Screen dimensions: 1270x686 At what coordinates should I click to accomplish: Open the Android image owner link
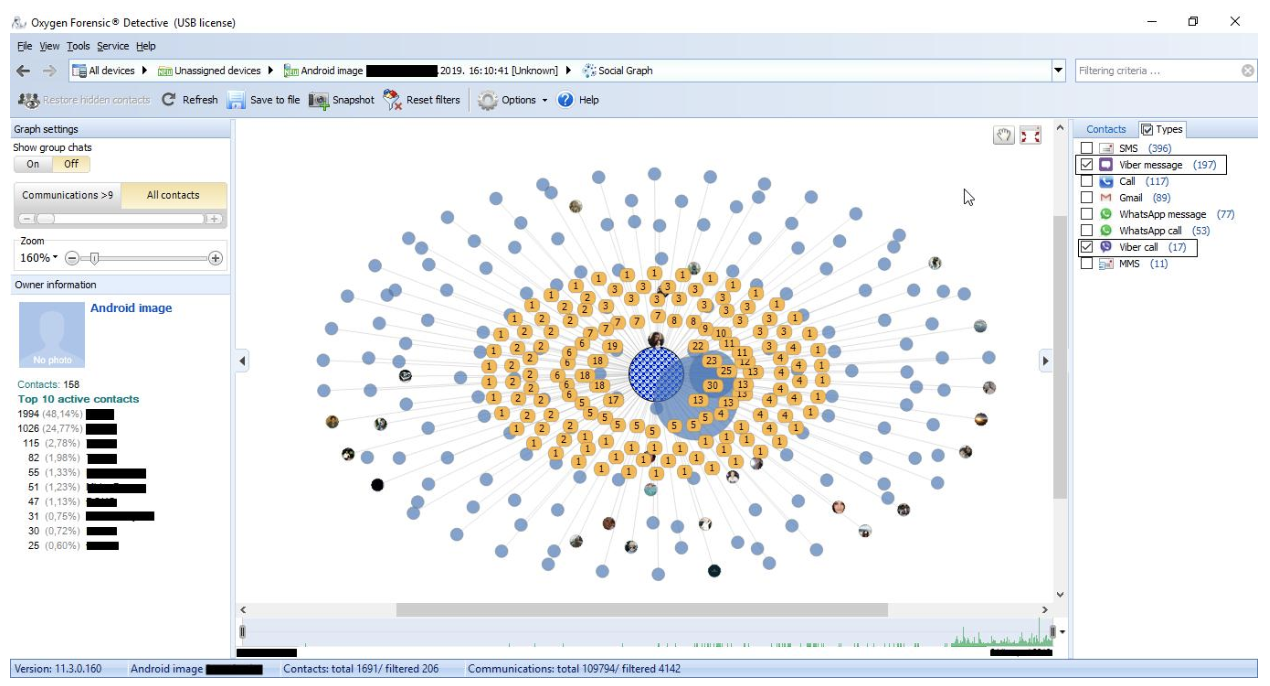tap(131, 308)
